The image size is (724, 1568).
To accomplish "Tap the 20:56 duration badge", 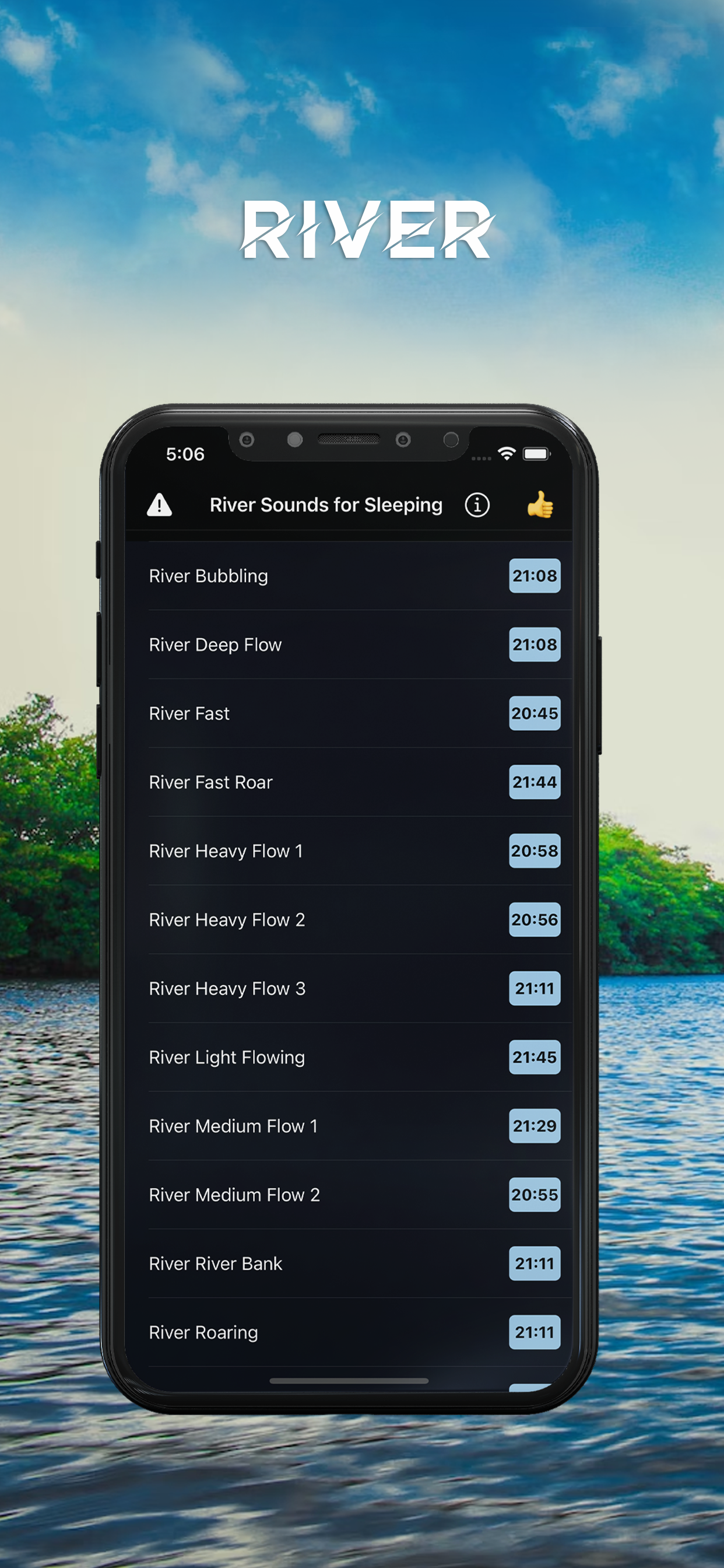I will [x=534, y=920].
